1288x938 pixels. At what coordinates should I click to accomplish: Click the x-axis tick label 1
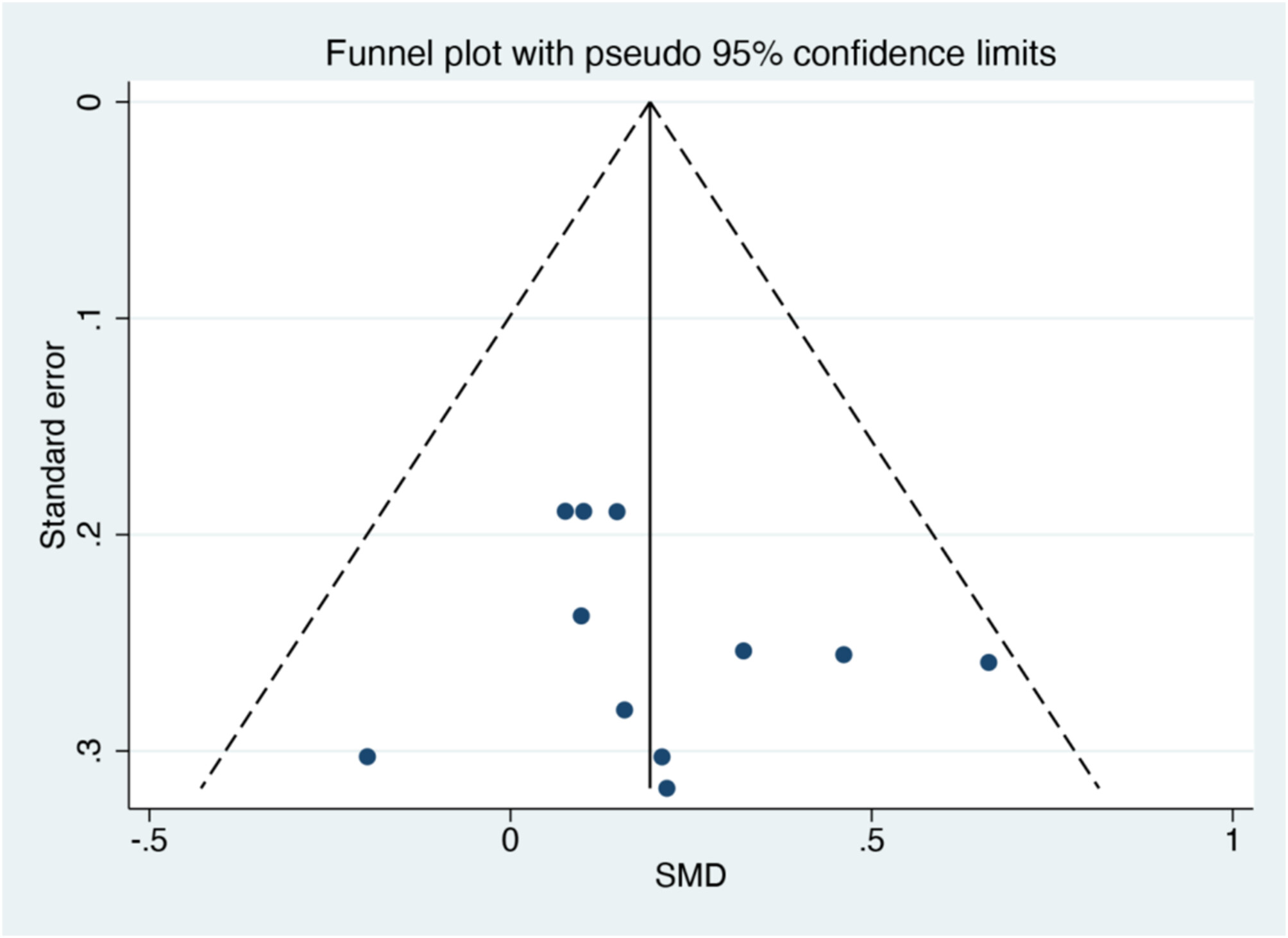1232,840
